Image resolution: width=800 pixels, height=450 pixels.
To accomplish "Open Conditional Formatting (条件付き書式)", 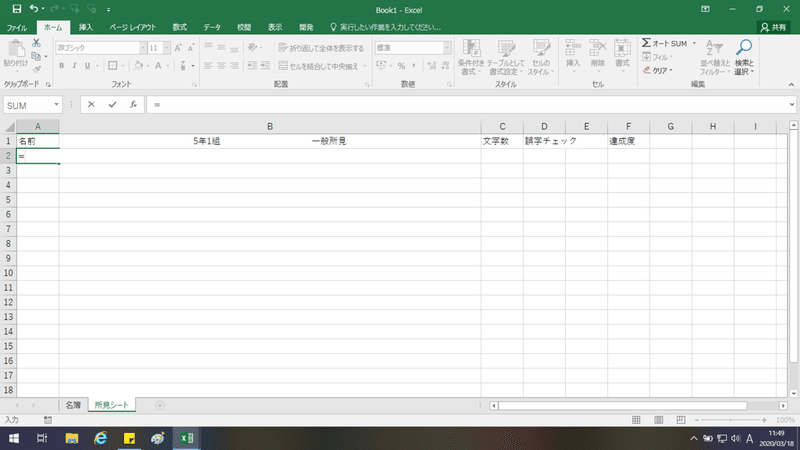I will click(x=470, y=57).
